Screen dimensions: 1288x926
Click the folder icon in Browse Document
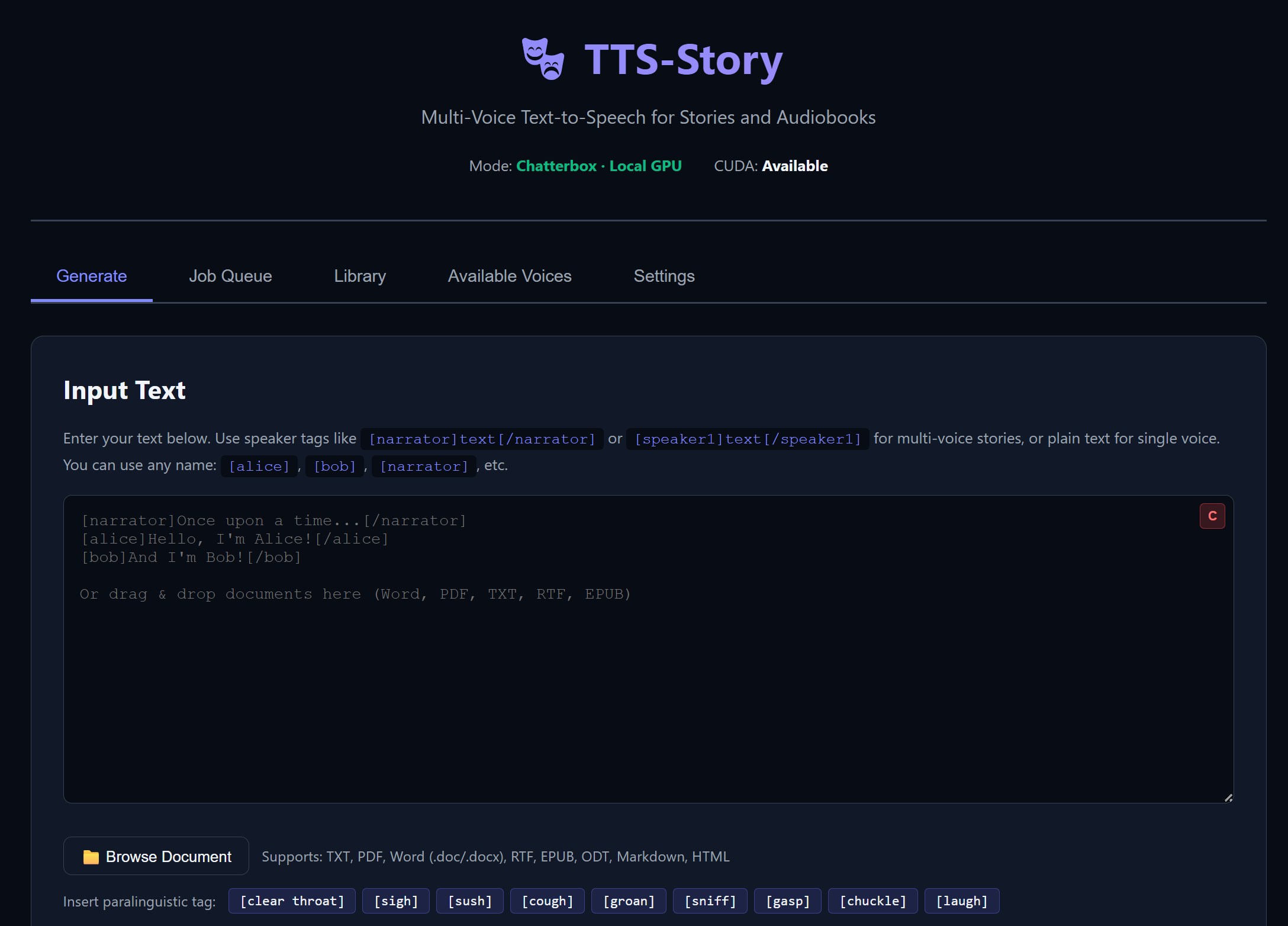coord(91,857)
